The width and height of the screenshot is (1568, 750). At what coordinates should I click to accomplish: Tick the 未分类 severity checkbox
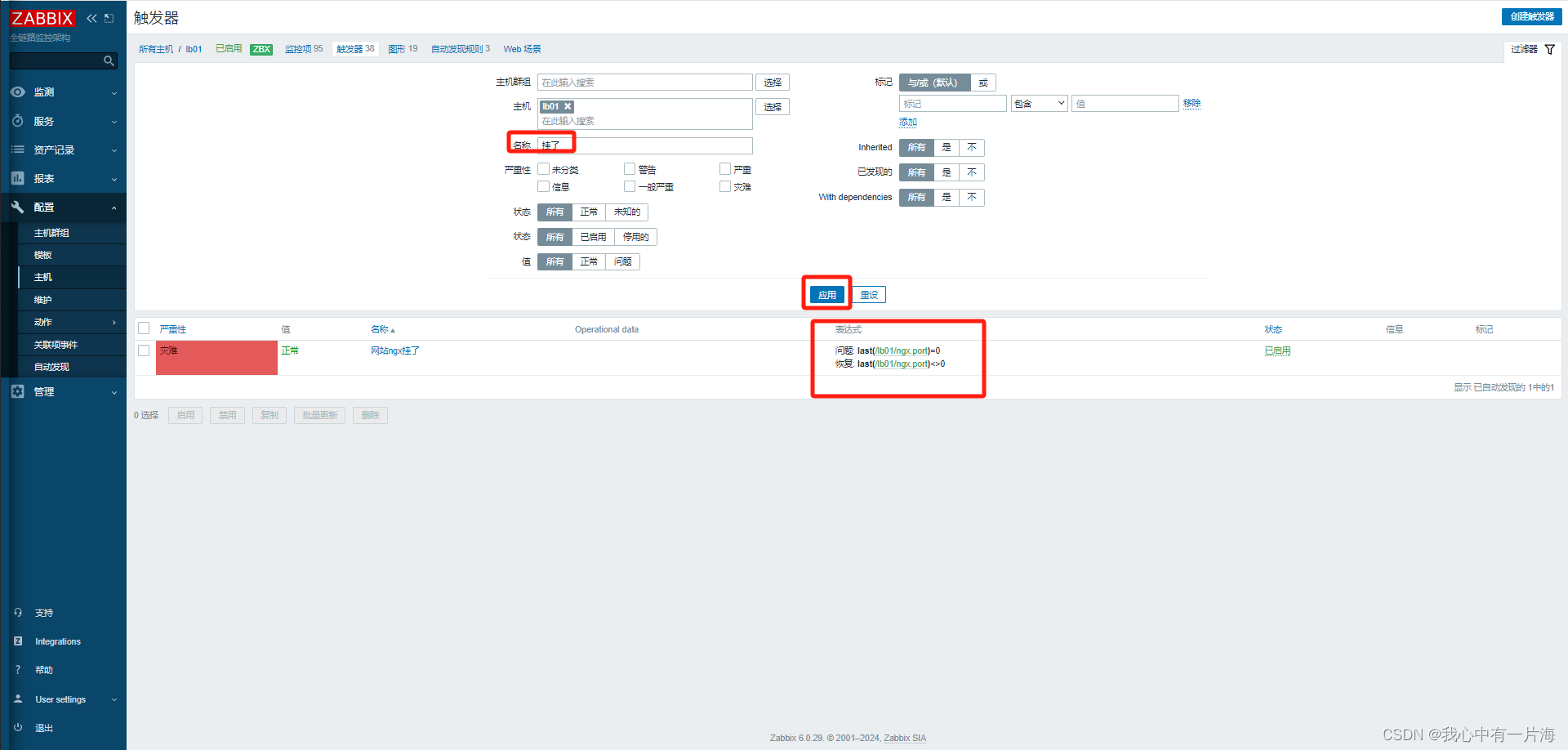tap(543, 169)
